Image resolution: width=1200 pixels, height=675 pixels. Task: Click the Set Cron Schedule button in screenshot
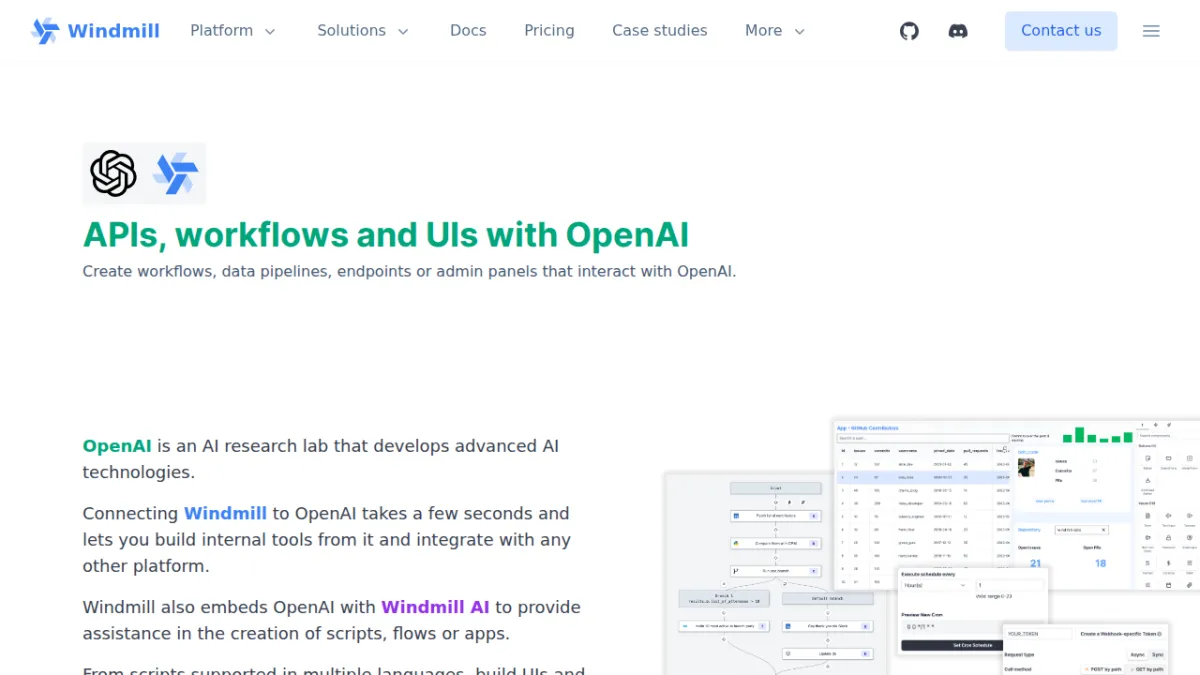972,645
